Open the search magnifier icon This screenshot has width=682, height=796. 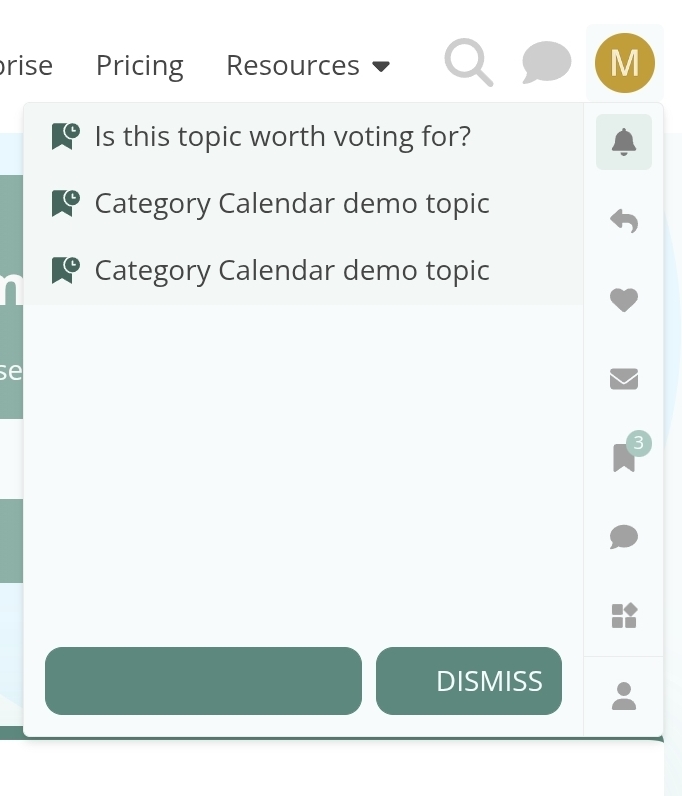[x=468, y=63]
